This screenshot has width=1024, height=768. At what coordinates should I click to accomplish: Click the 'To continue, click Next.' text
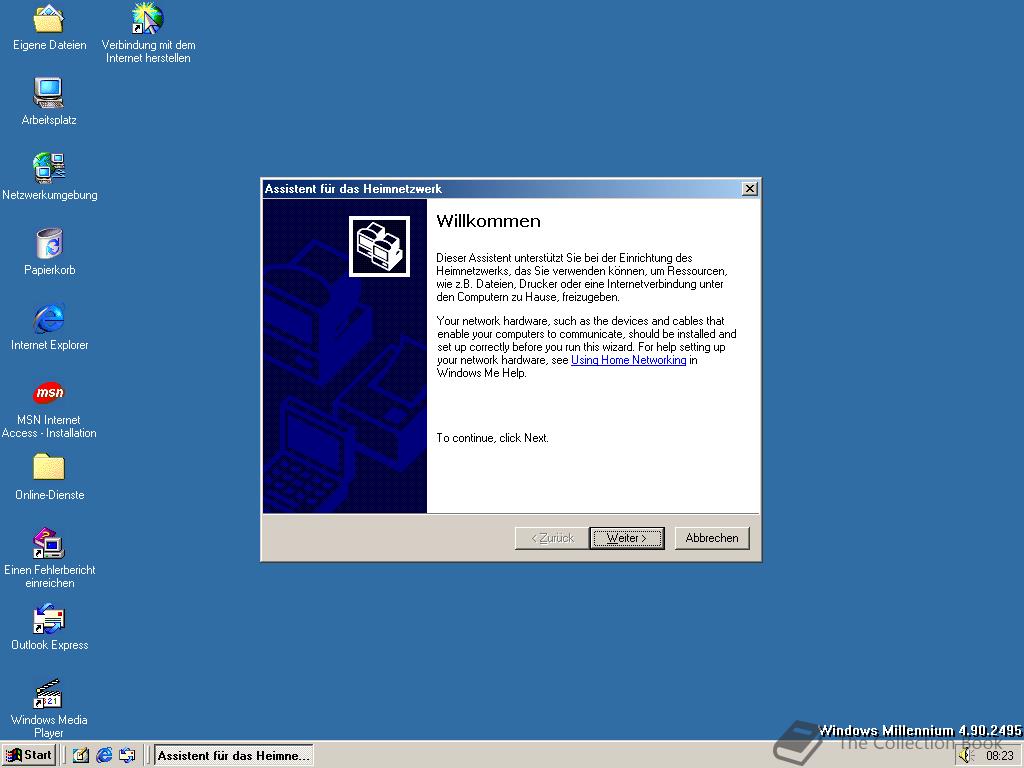click(492, 438)
